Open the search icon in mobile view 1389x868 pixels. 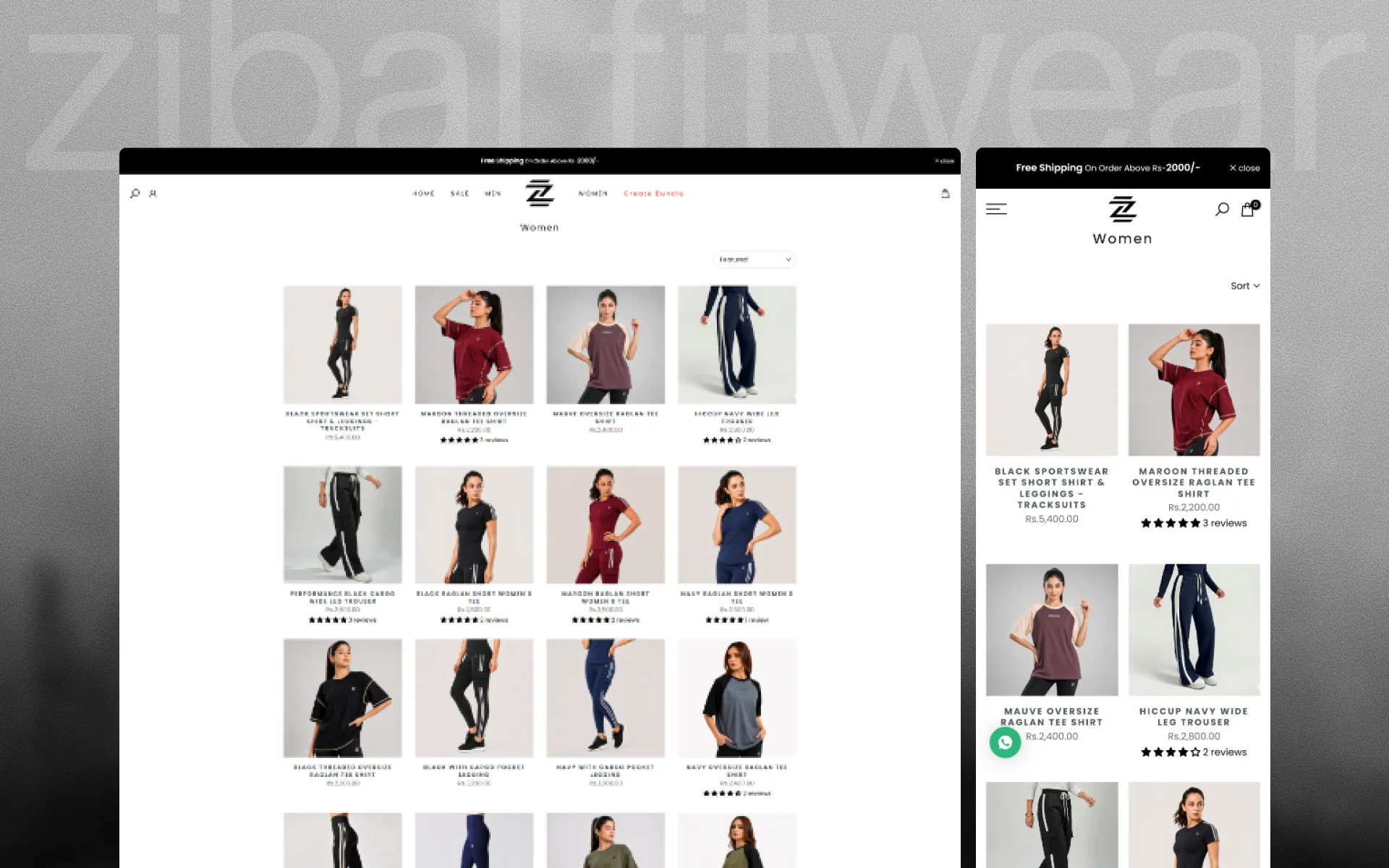[1222, 209]
